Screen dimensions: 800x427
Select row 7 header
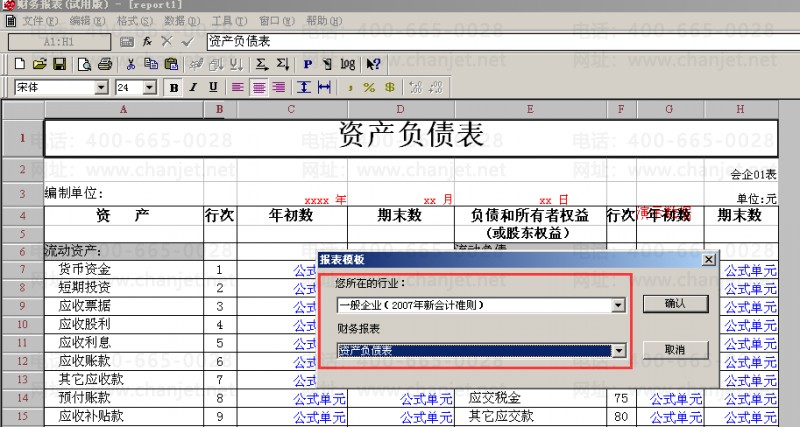[22, 269]
